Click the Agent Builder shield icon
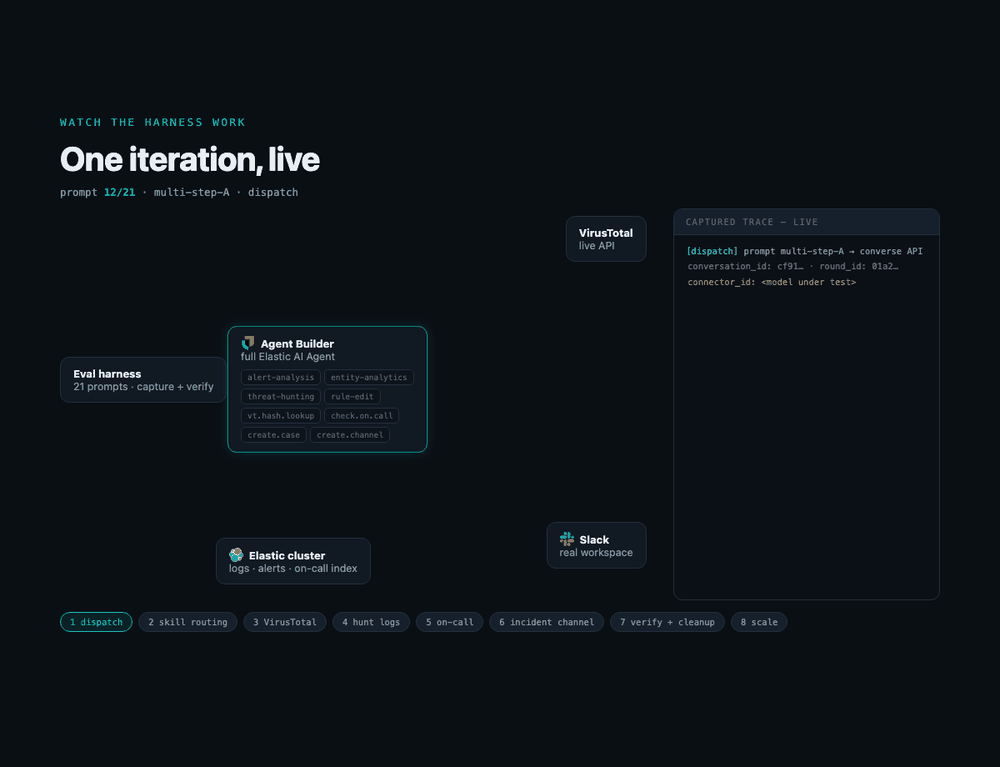This screenshot has width=1000, height=767. [247, 343]
